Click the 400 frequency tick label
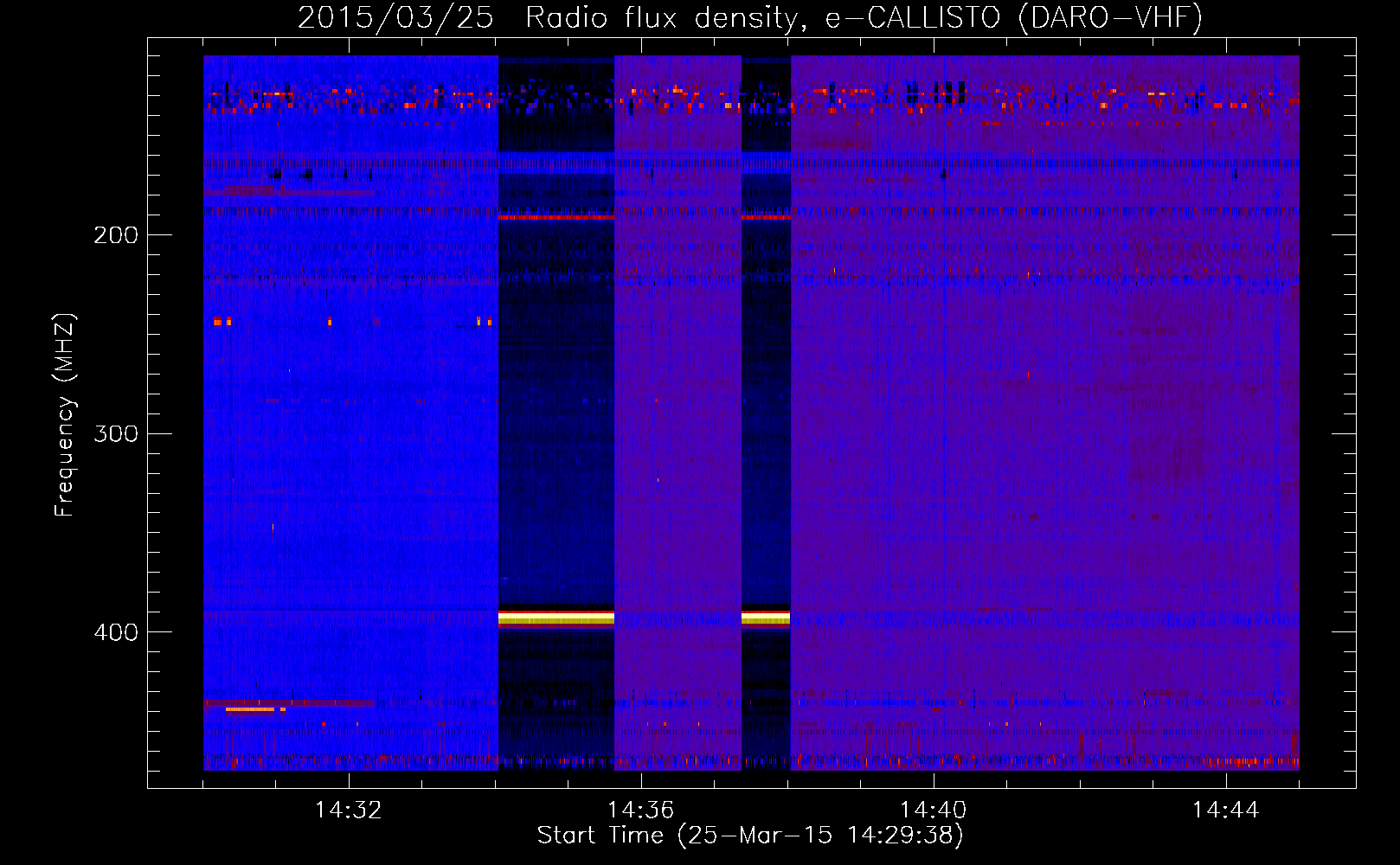1400x865 pixels. click(116, 632)
